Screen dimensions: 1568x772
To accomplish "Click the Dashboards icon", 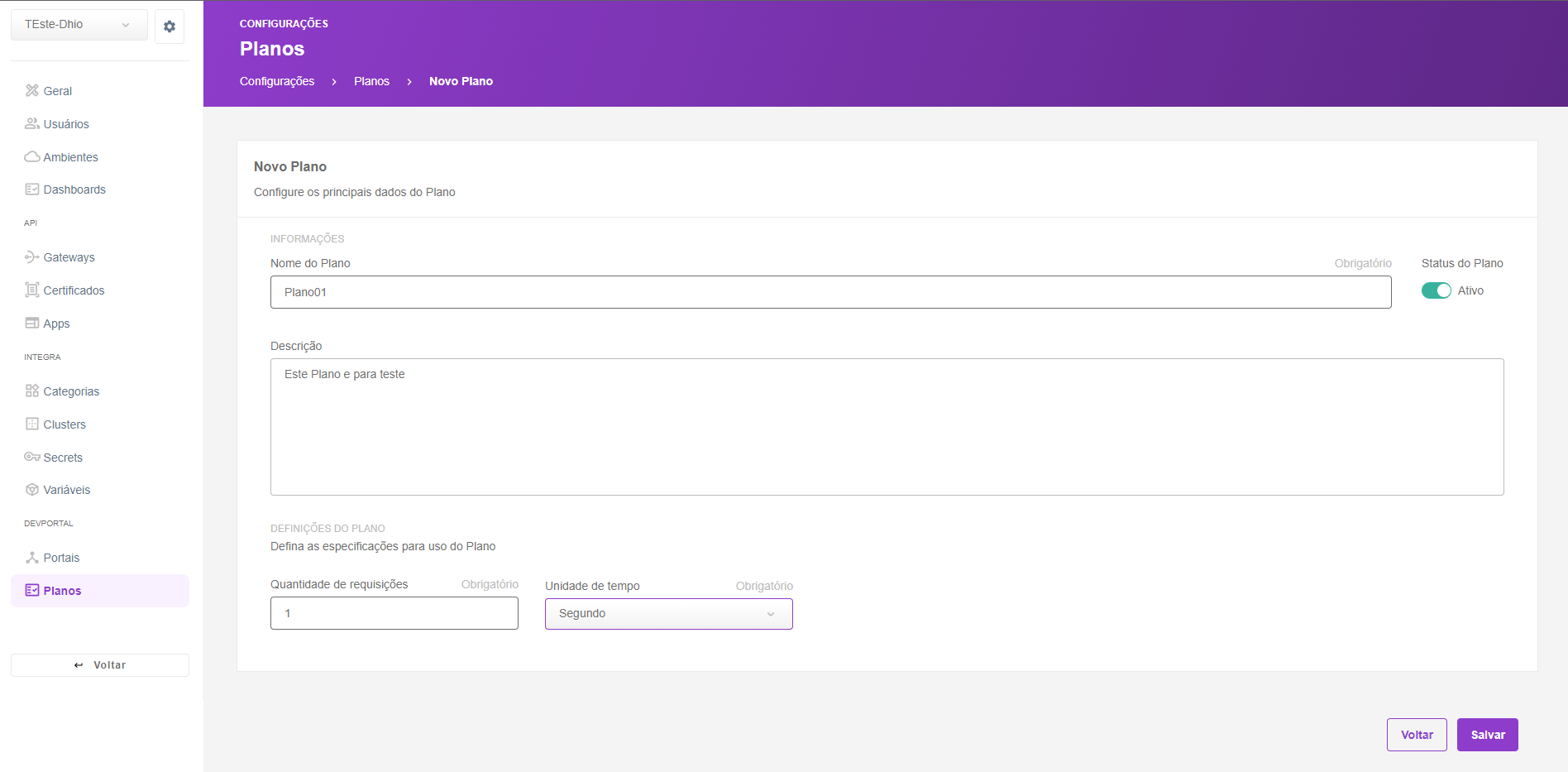I will pyautogui.click(x=32, y=189).
